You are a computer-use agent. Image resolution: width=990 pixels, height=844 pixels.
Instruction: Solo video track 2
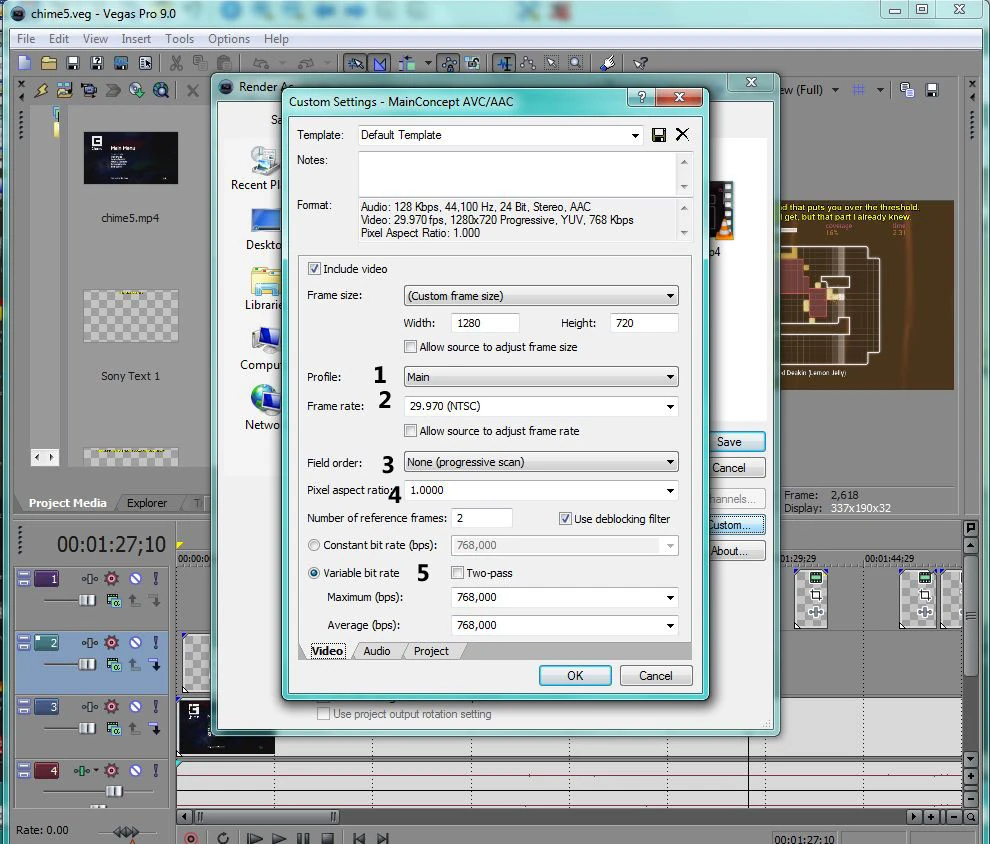[155, 642]
